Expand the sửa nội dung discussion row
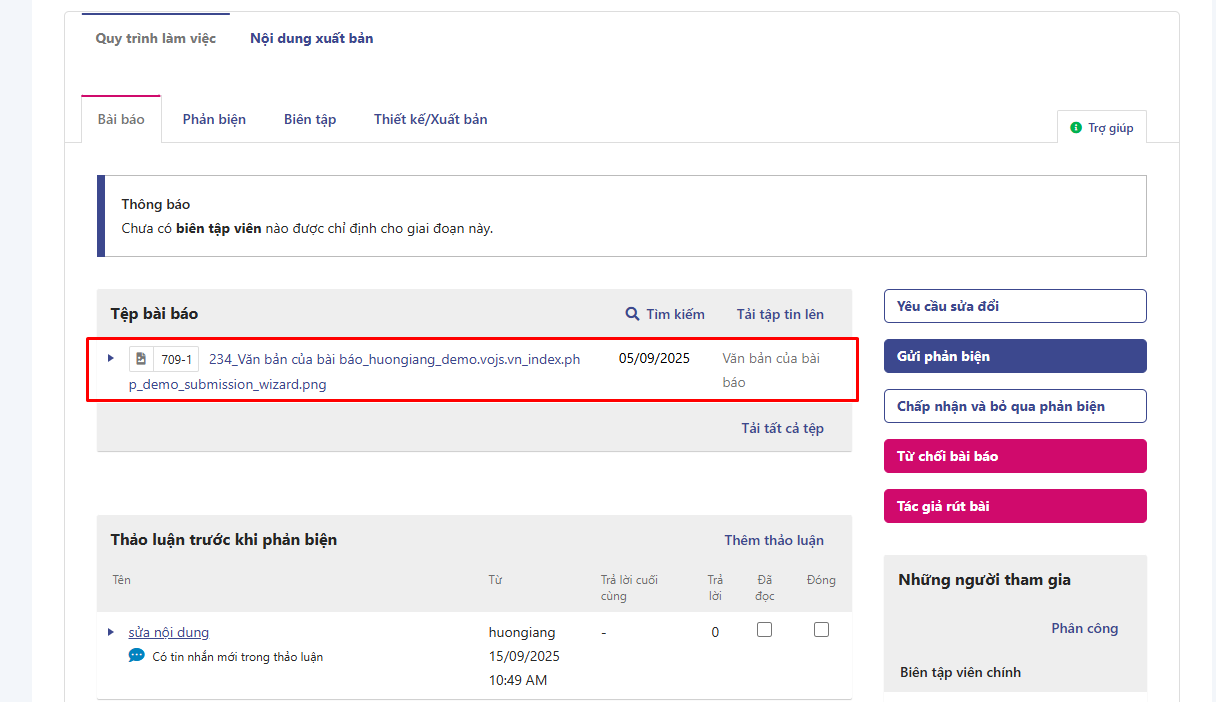The width and height of the screenshot is (1216, 702). coord(111,632)
